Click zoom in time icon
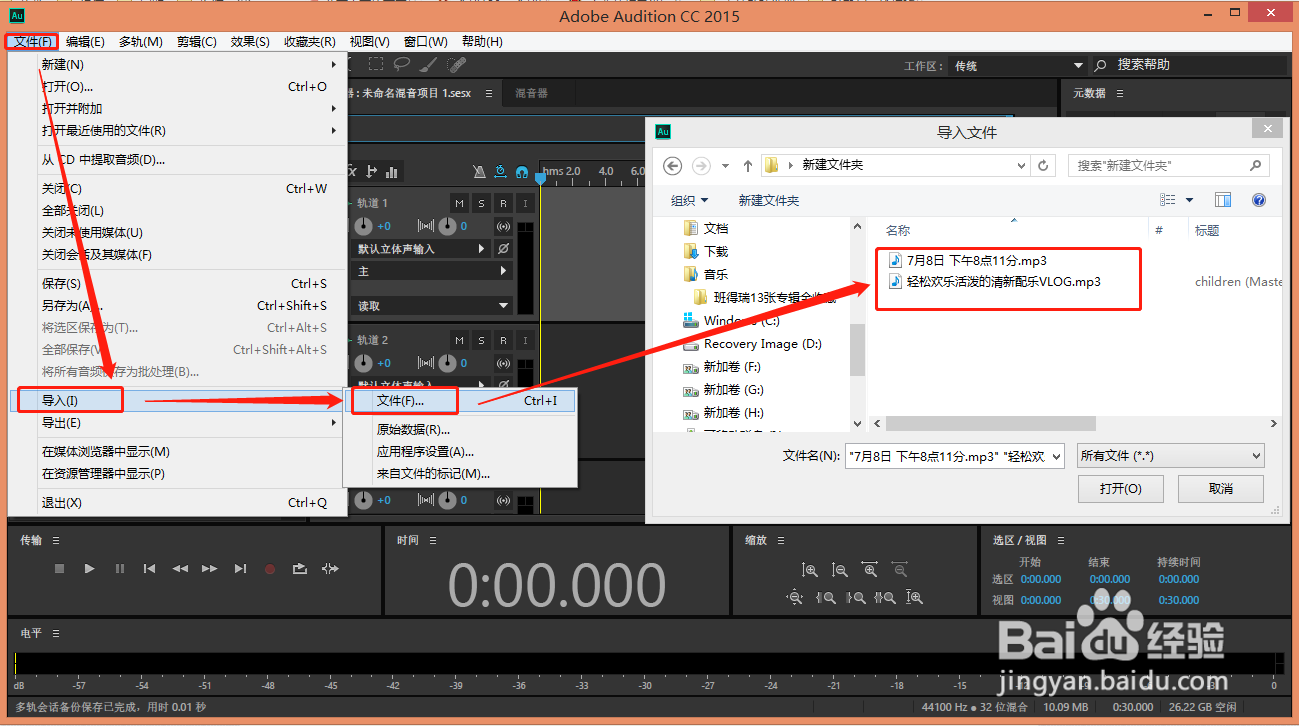The height and width of the screenshot is (726, 1299). pyautogui.click(x=870, y=570)
